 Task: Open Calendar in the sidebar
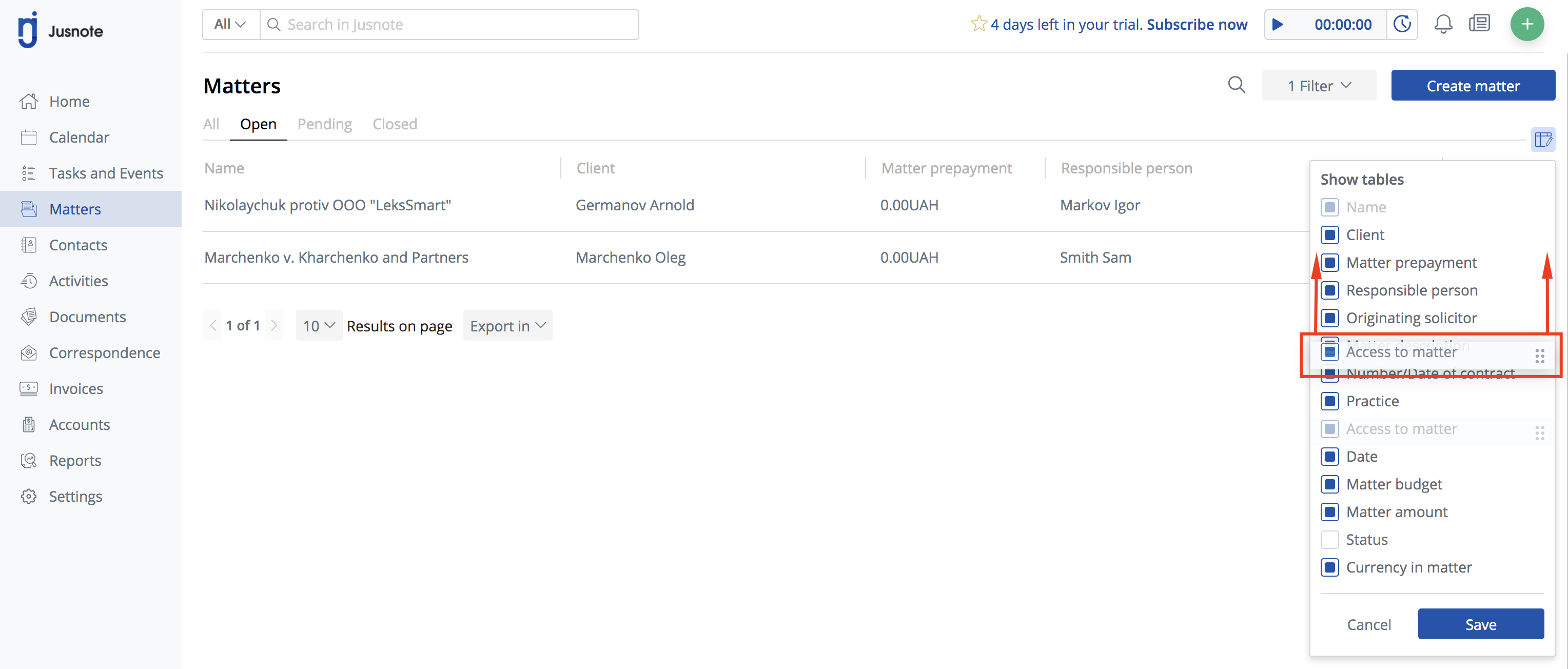tap(79, 137)
